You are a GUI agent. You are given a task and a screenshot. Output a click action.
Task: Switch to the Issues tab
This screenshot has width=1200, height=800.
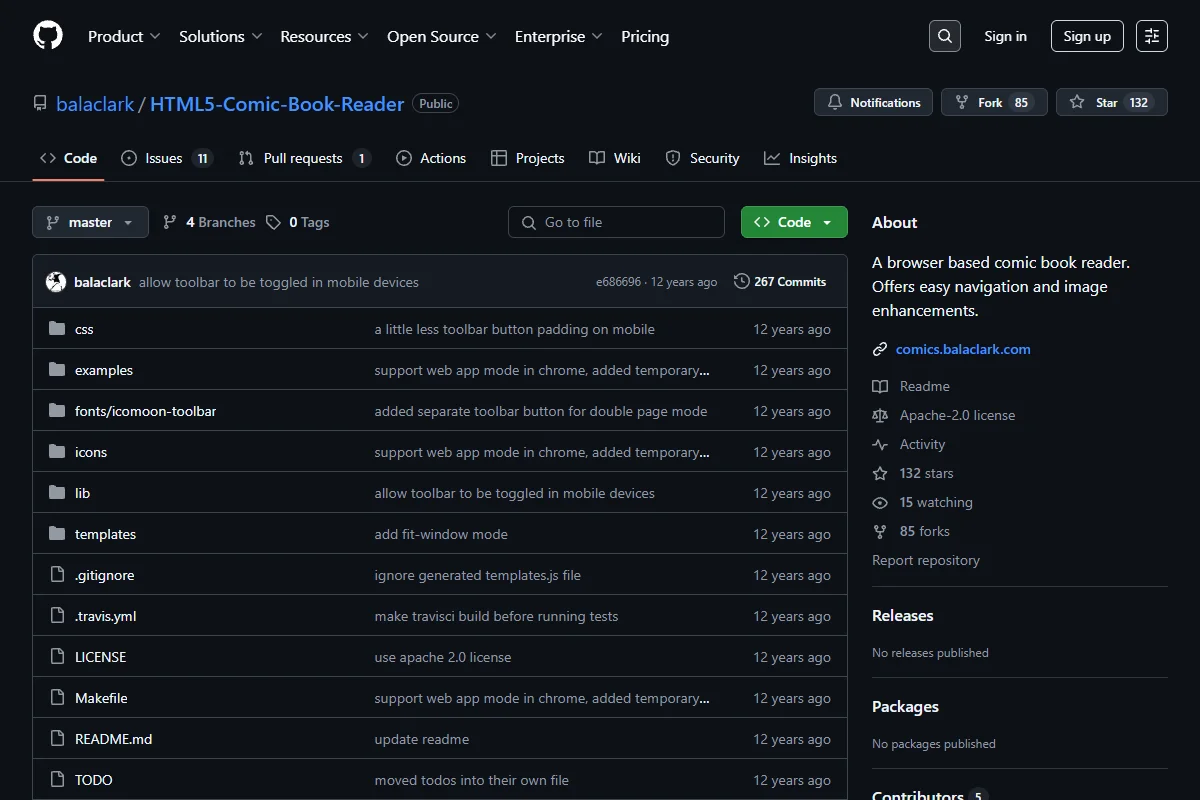[x=167, y=158]
